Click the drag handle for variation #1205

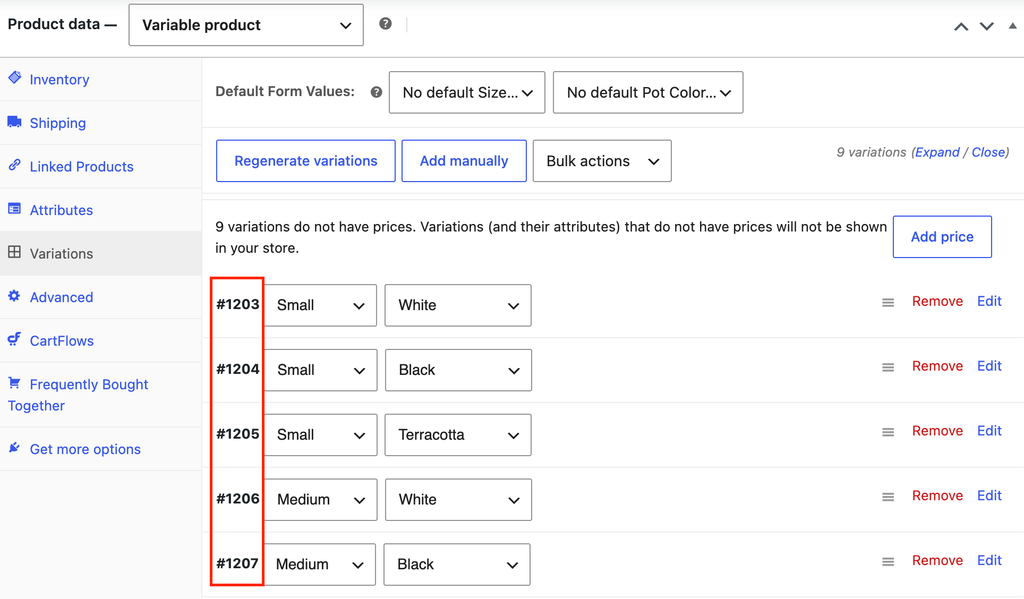point(888,432)
